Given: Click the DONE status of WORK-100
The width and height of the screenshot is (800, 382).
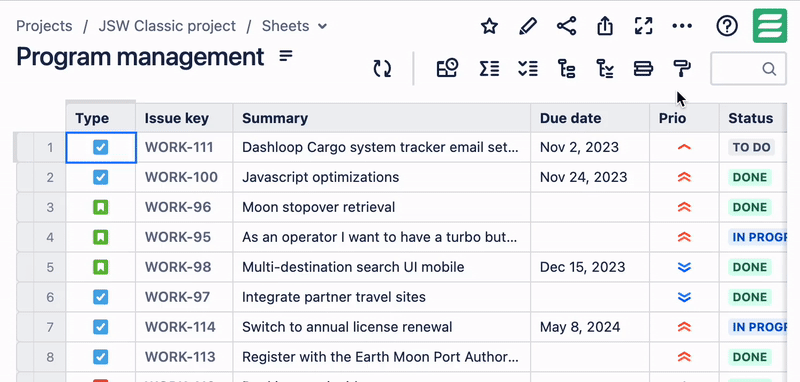Looking at the screenshot, I should [749, 177].
